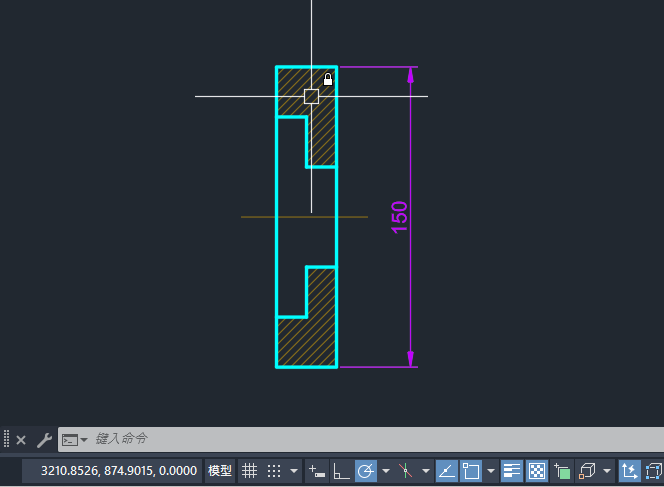Expand object snap options dropdown
664x487 pixels.
491,471
